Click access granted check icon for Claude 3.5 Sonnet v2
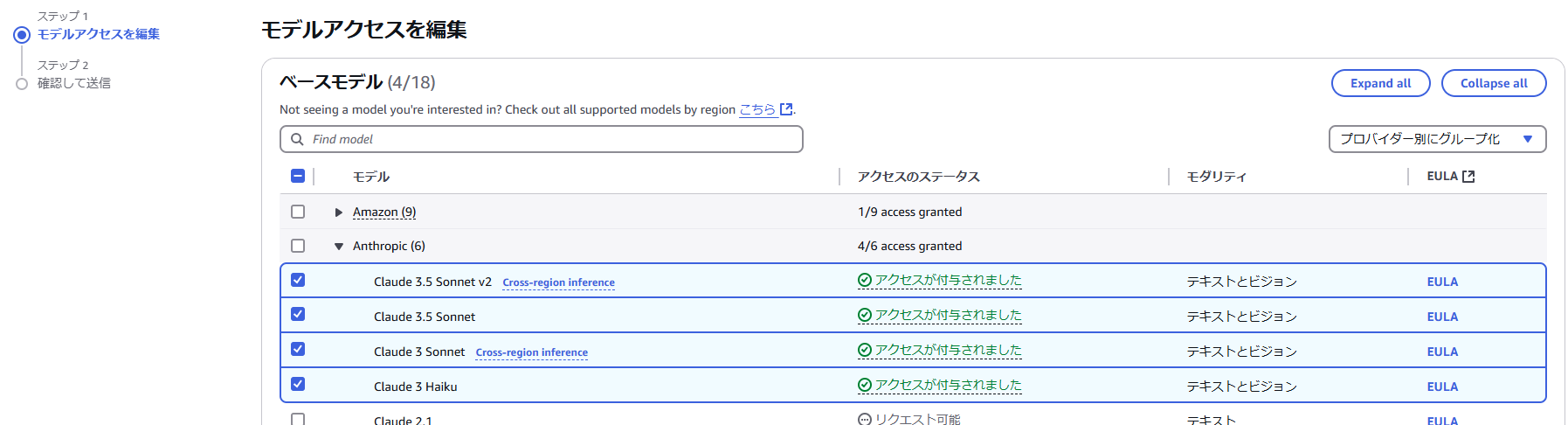This screenshot has width=1568, height=425. click(865, 281)
